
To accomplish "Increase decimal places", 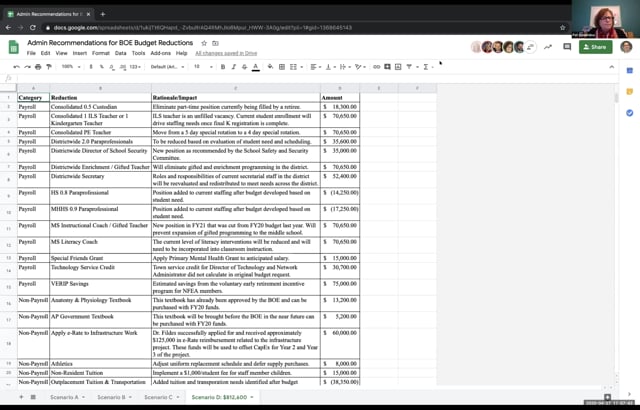I will [122, 67].
